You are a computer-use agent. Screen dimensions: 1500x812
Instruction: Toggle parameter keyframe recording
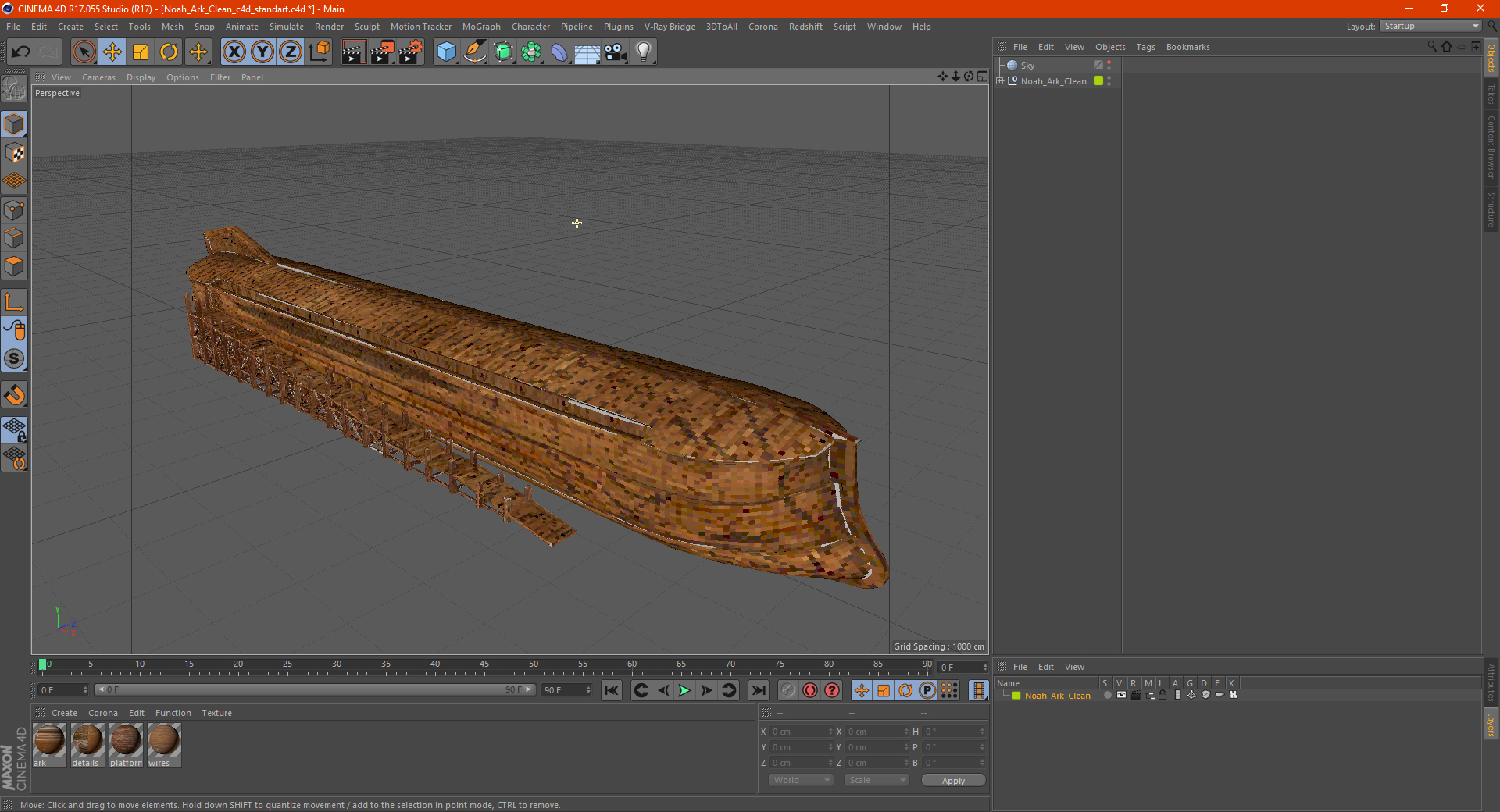927,690
